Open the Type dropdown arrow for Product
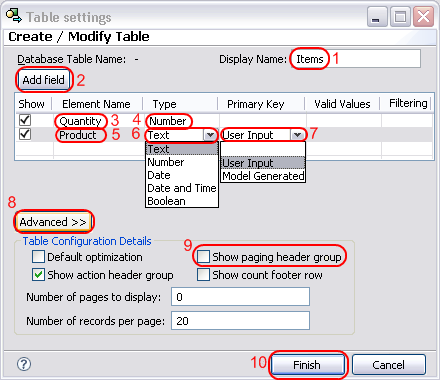The width and height of the screenshot is (440, 380). [210, 135]
